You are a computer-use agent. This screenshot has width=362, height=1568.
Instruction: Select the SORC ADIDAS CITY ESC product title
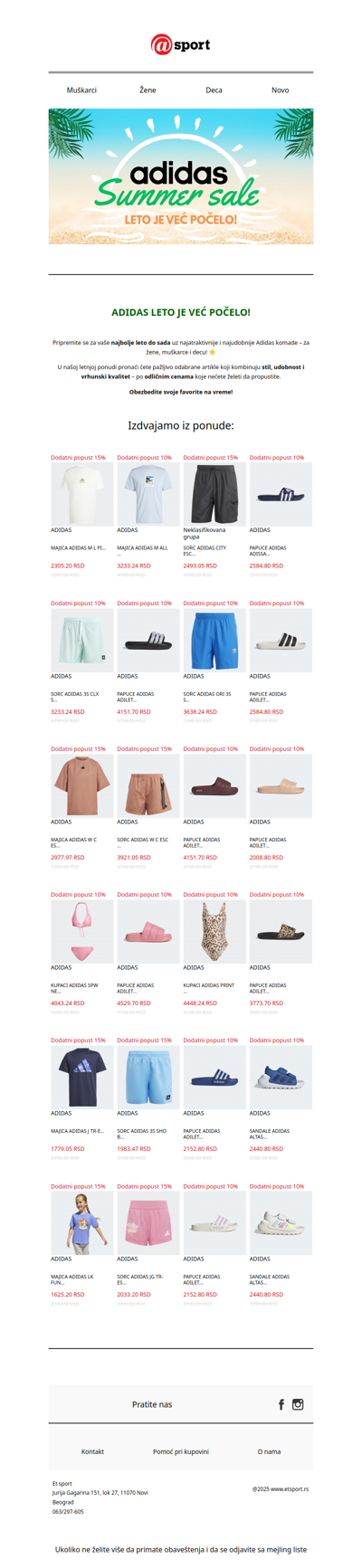click(205, 551)
